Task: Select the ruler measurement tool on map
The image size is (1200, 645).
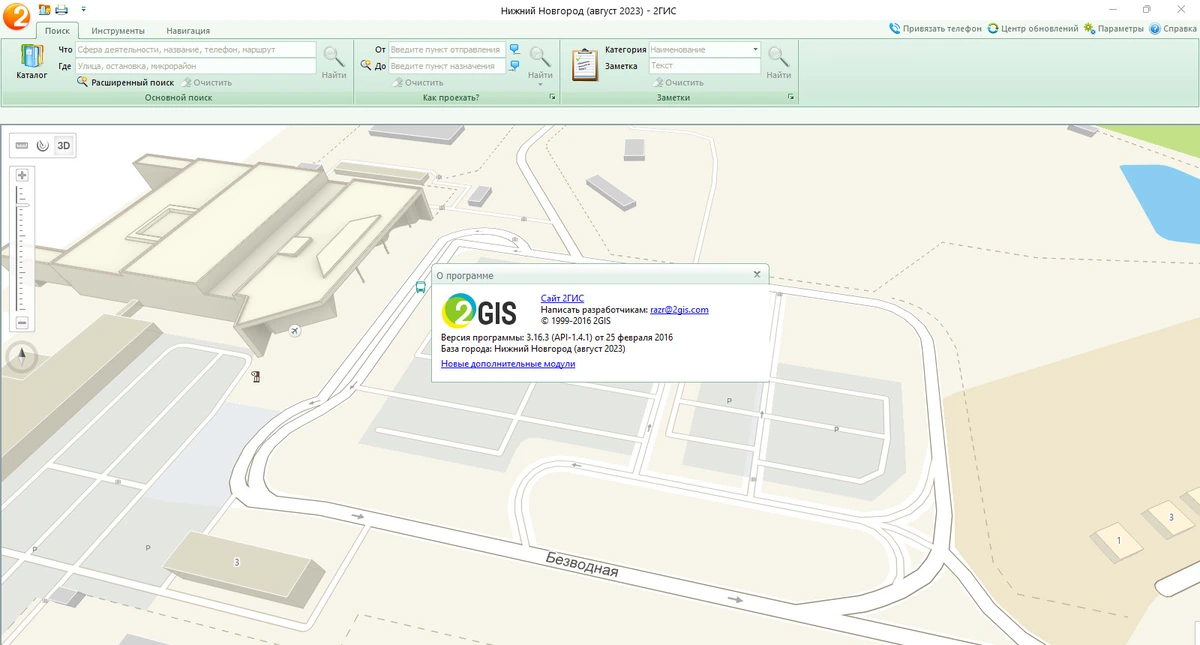Action: click(22, 145)
